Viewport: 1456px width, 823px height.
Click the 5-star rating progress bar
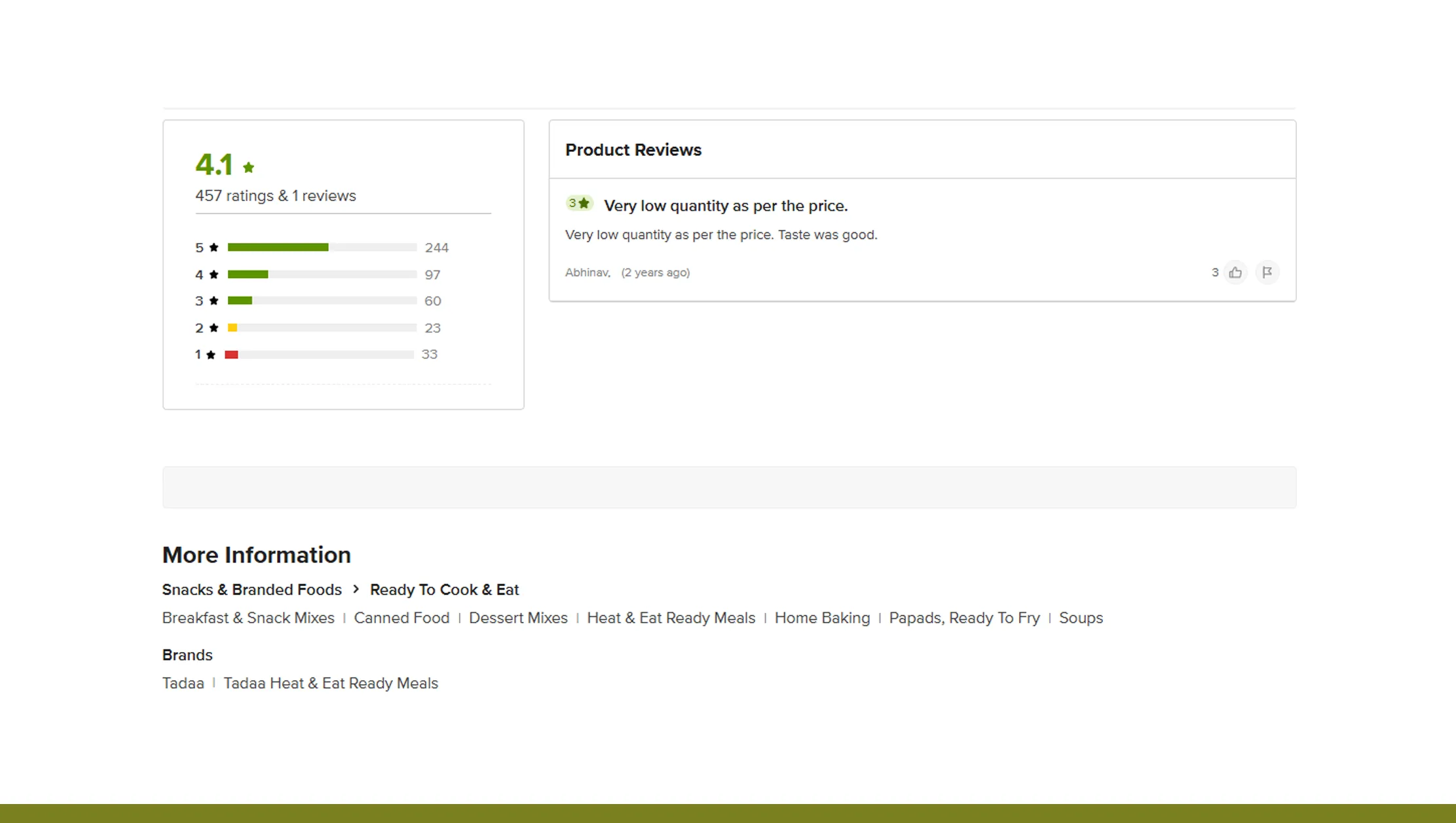[x=321, y=247]
